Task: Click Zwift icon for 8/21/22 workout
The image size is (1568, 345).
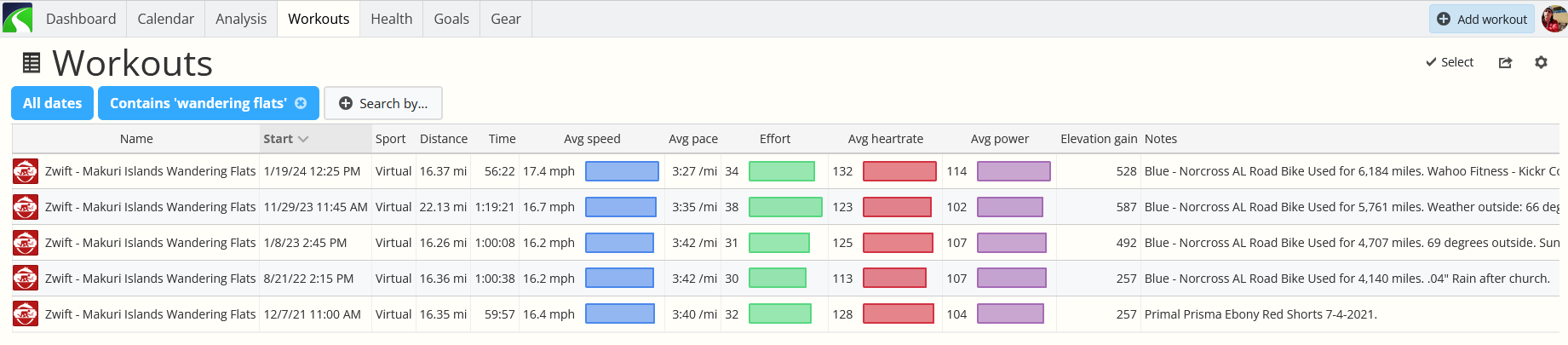Action: (x=26, y=279)
